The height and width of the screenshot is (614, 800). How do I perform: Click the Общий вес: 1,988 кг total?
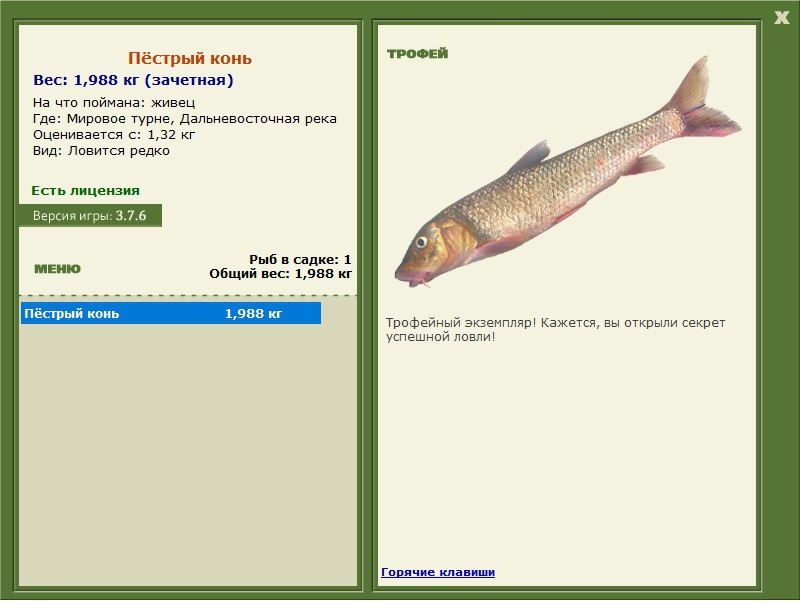tap(280, 274)
